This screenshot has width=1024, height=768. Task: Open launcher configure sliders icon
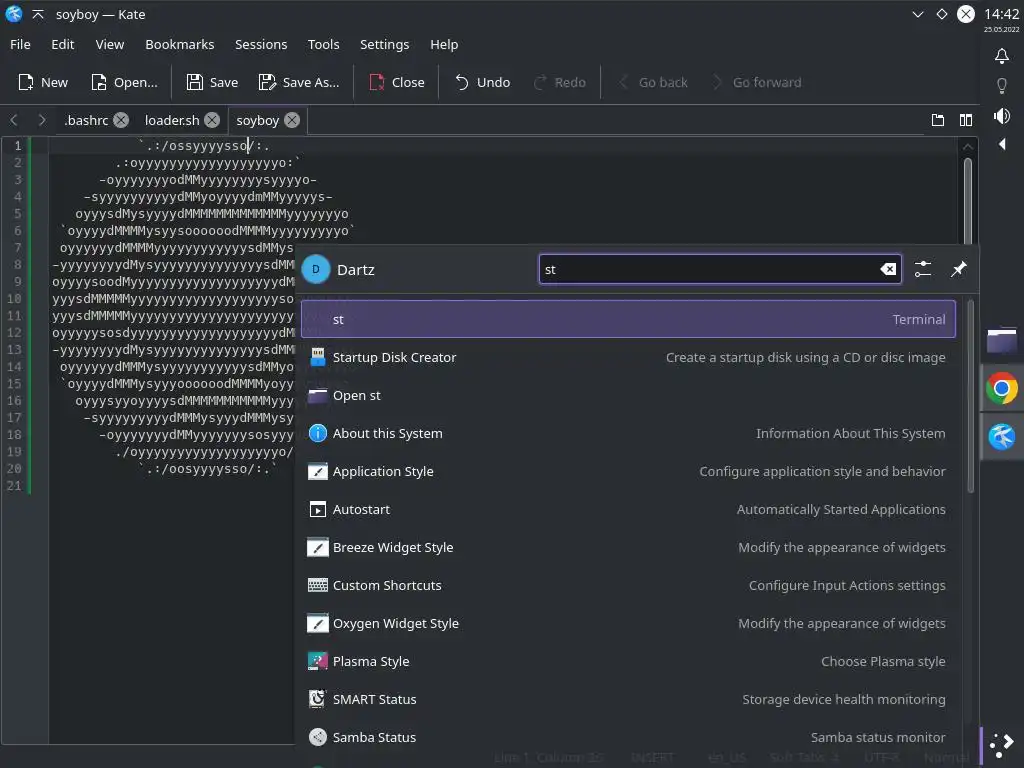(923, 269)
